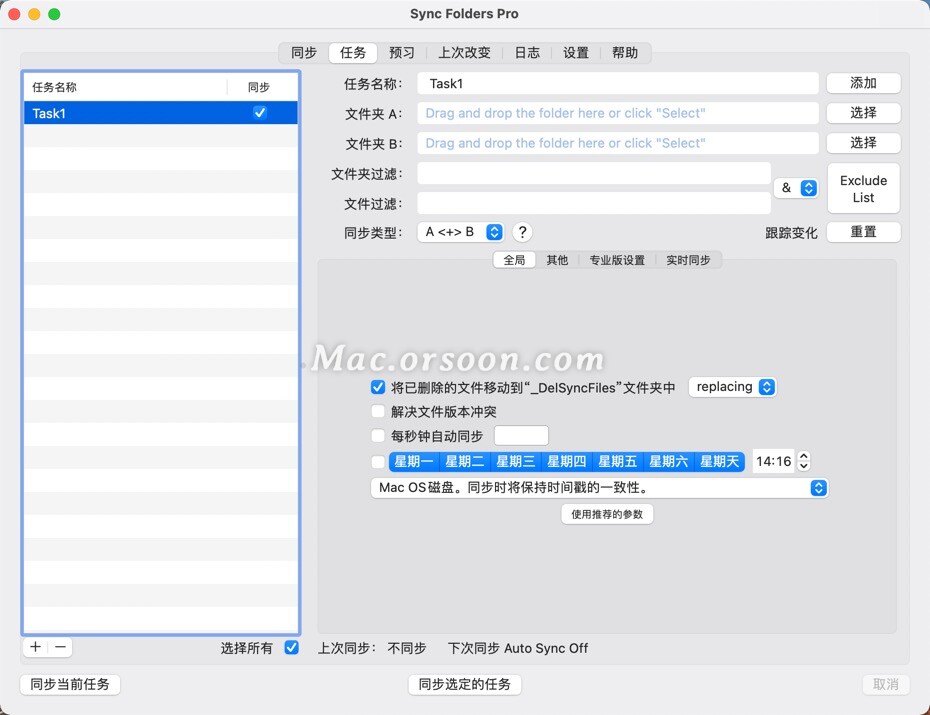Viewport: 930px width, 715px height.
Task: Switch to the 日志 tab
Action: (x=527, y=52)
